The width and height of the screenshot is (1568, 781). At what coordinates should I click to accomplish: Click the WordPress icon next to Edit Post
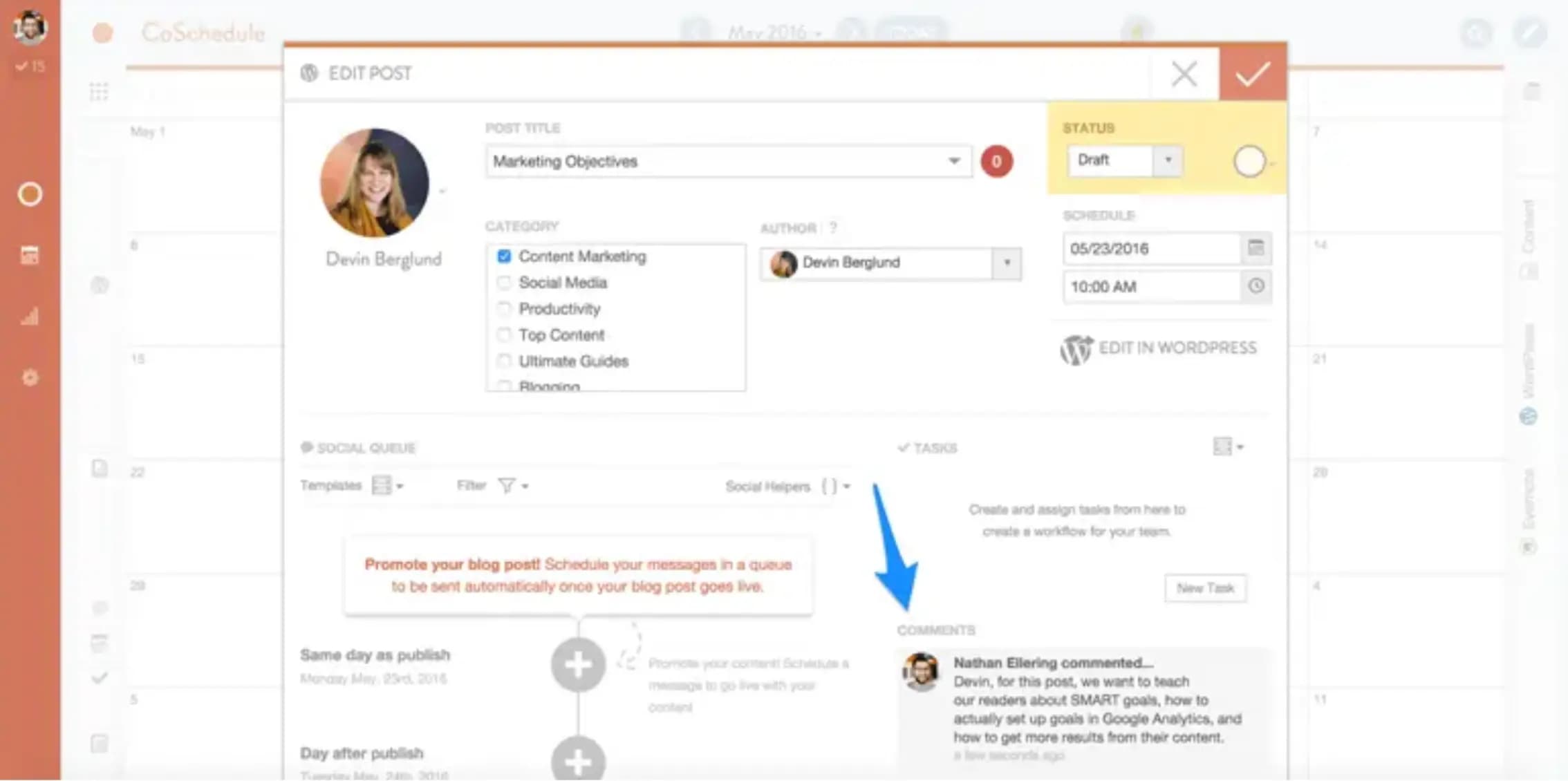pyautogui.click(x=309, y=73)
